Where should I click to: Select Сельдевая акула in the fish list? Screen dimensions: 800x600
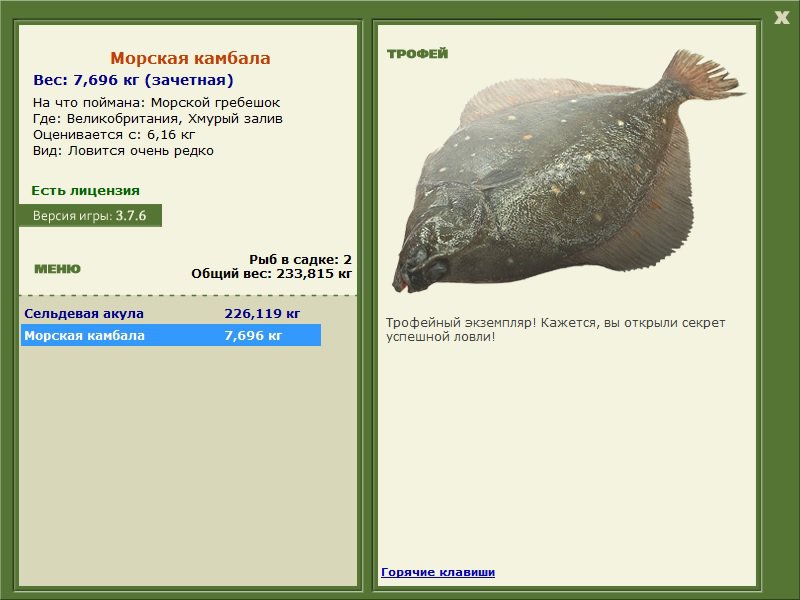point(84,314)
